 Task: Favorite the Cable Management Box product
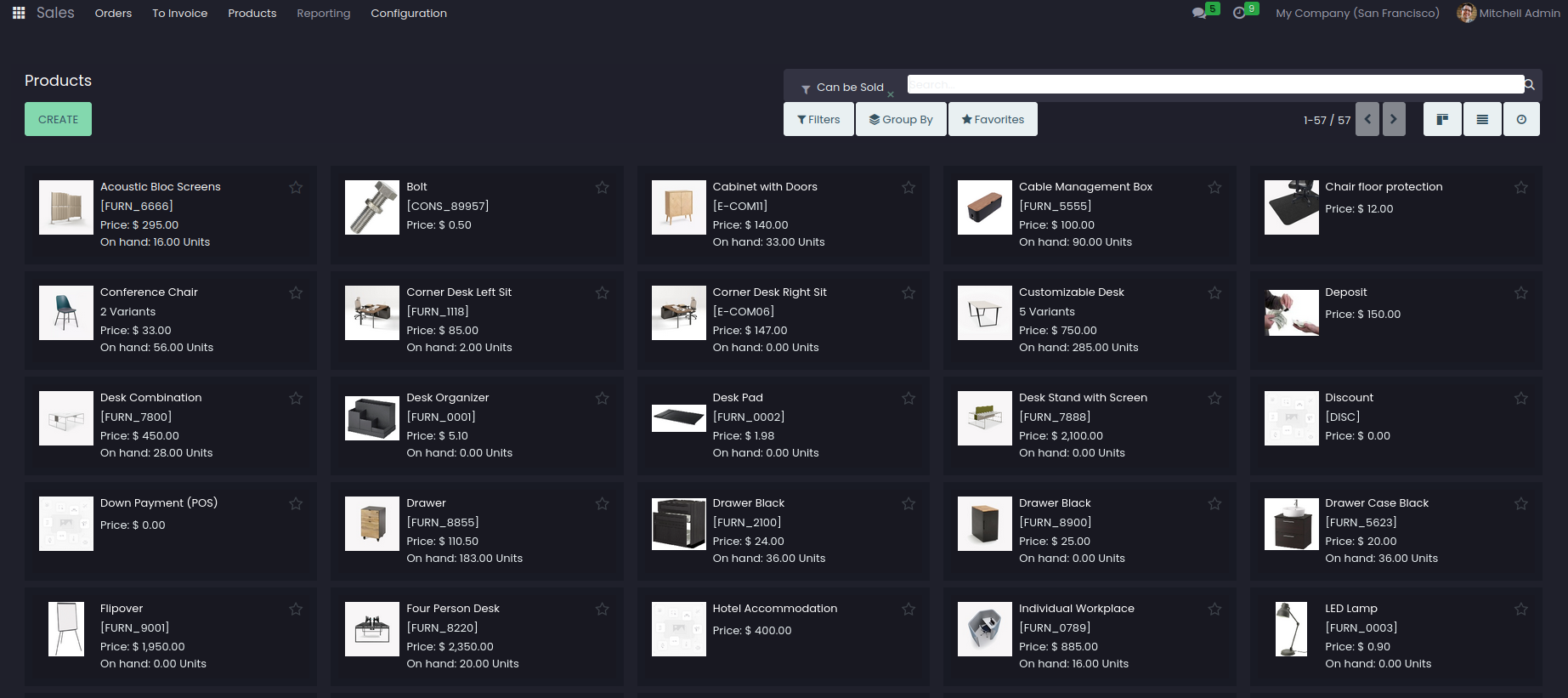(x=1214, y=187)
